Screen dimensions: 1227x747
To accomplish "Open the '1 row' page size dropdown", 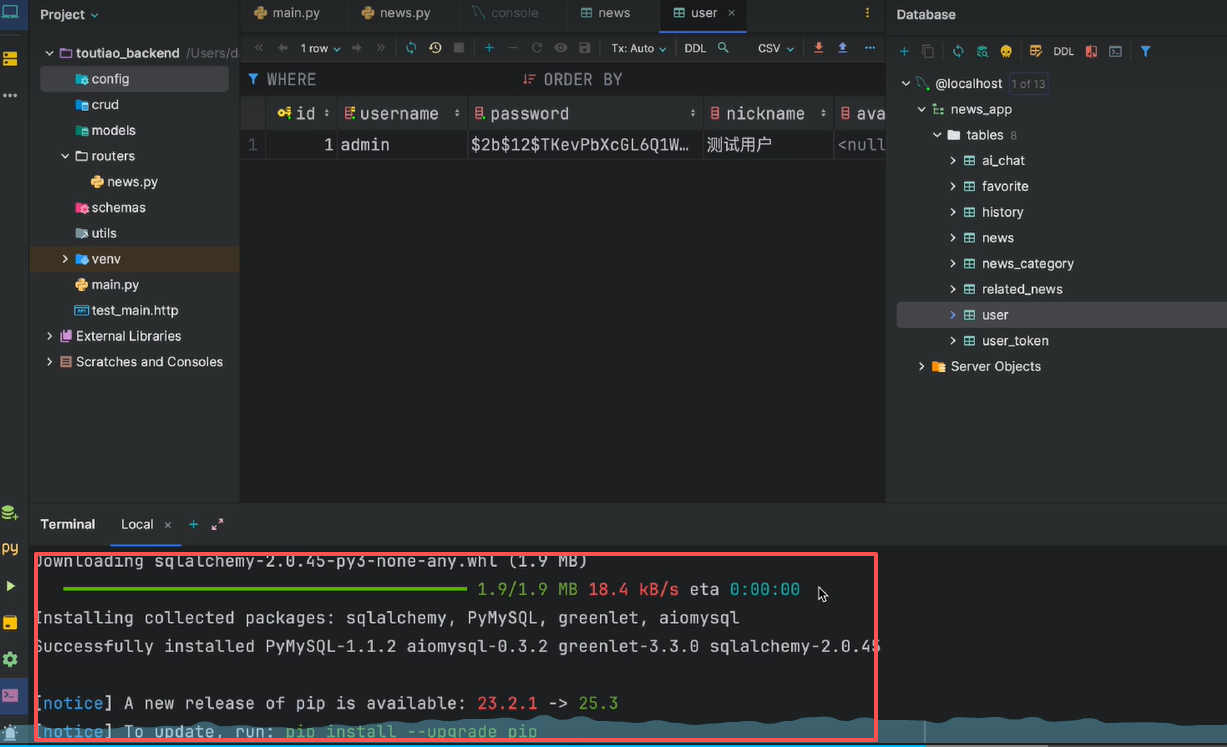I will click(320, 48).
